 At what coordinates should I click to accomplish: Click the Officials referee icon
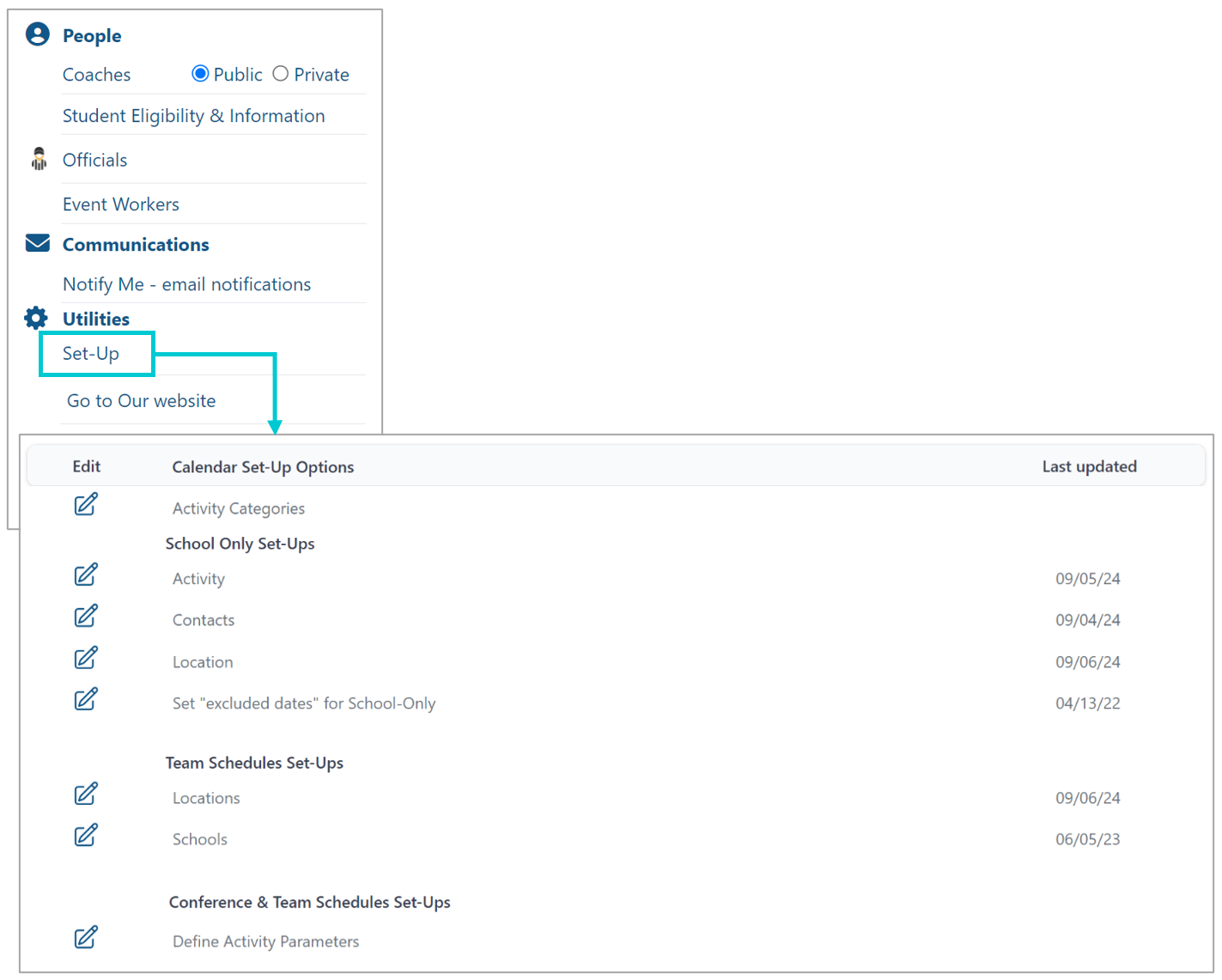39,159
